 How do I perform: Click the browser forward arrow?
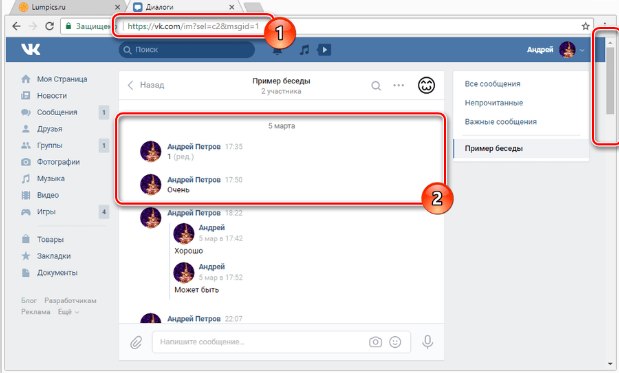[33, 26]
